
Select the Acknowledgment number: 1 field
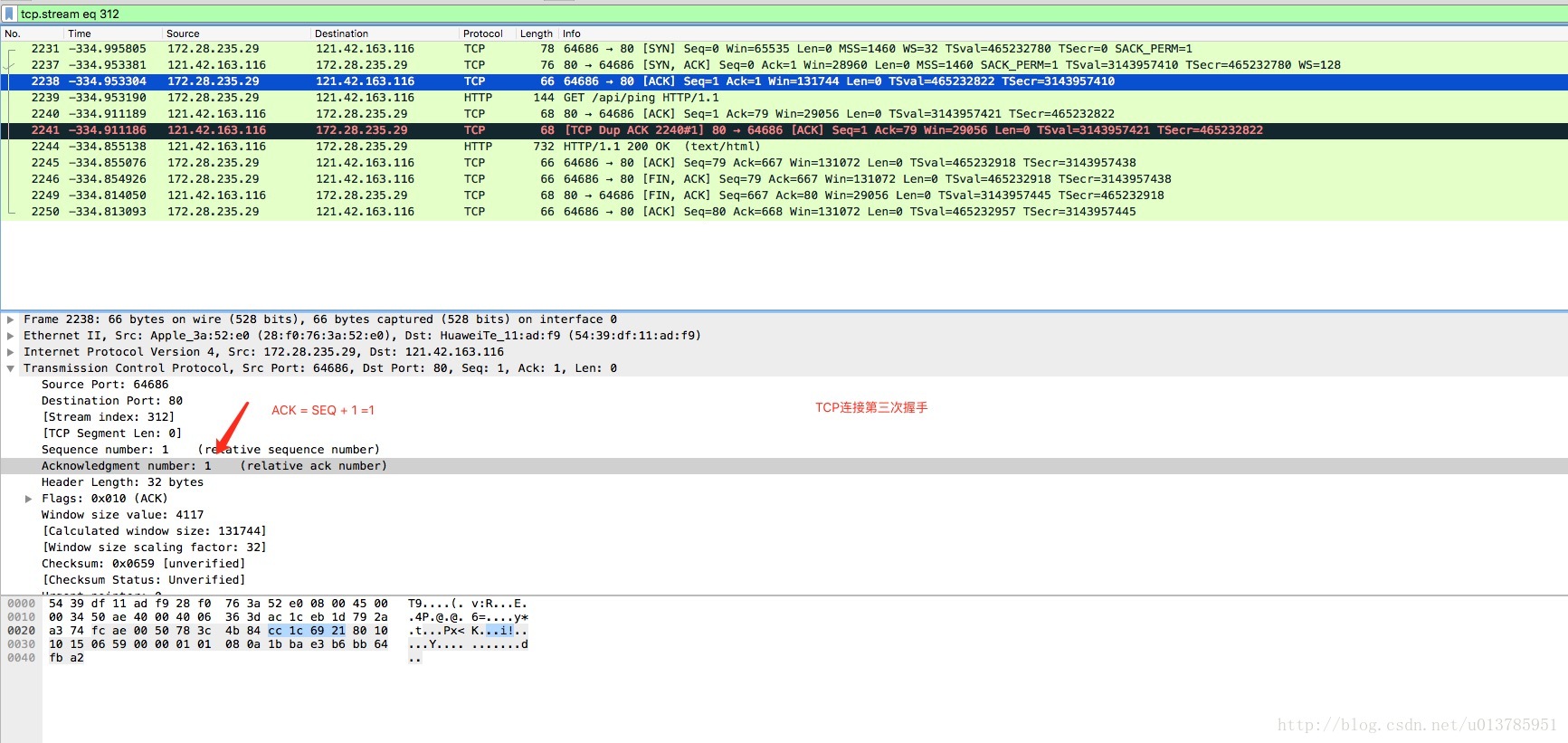coord(784,466)
